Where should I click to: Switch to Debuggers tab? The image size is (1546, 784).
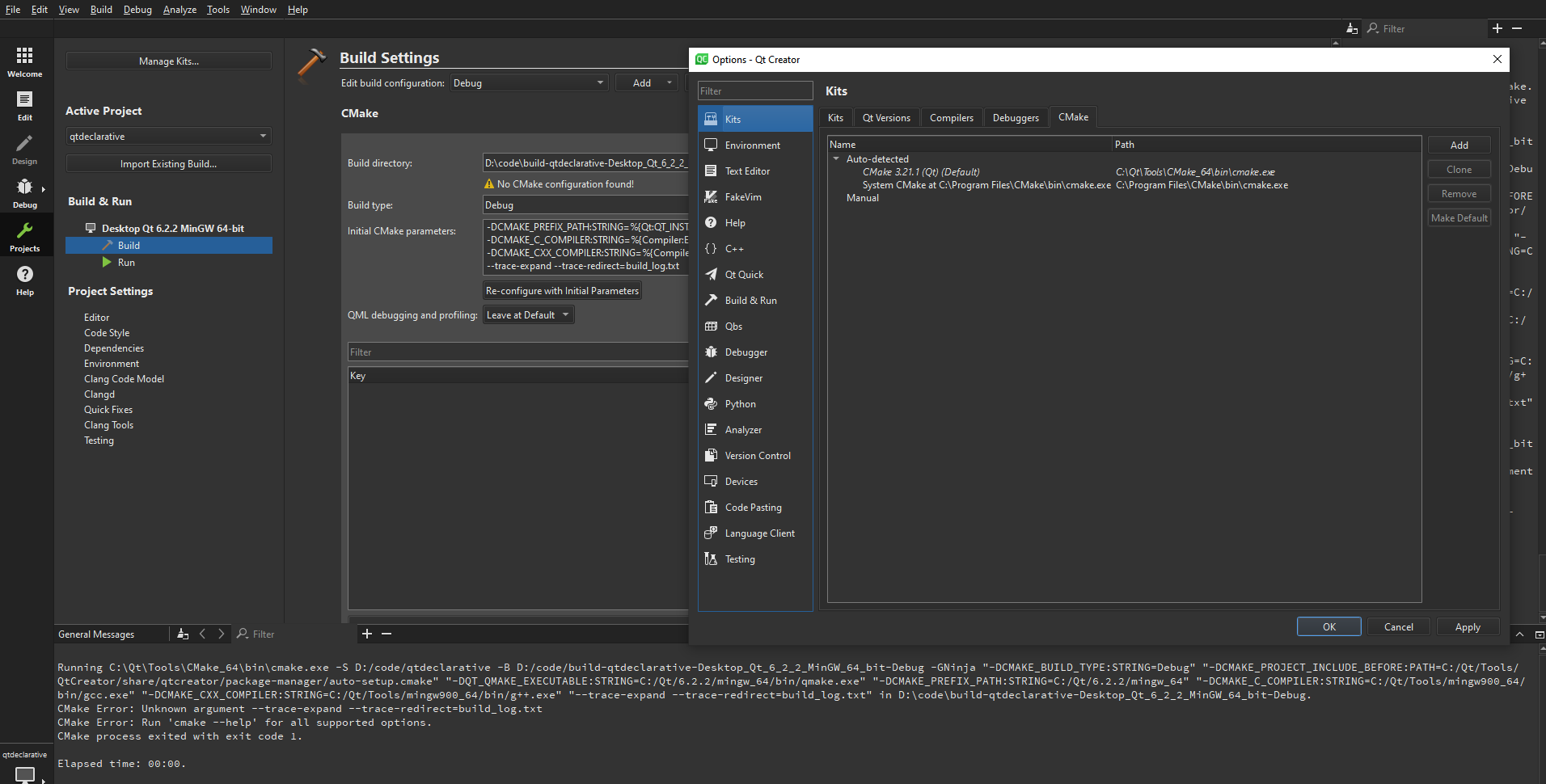1016,117
